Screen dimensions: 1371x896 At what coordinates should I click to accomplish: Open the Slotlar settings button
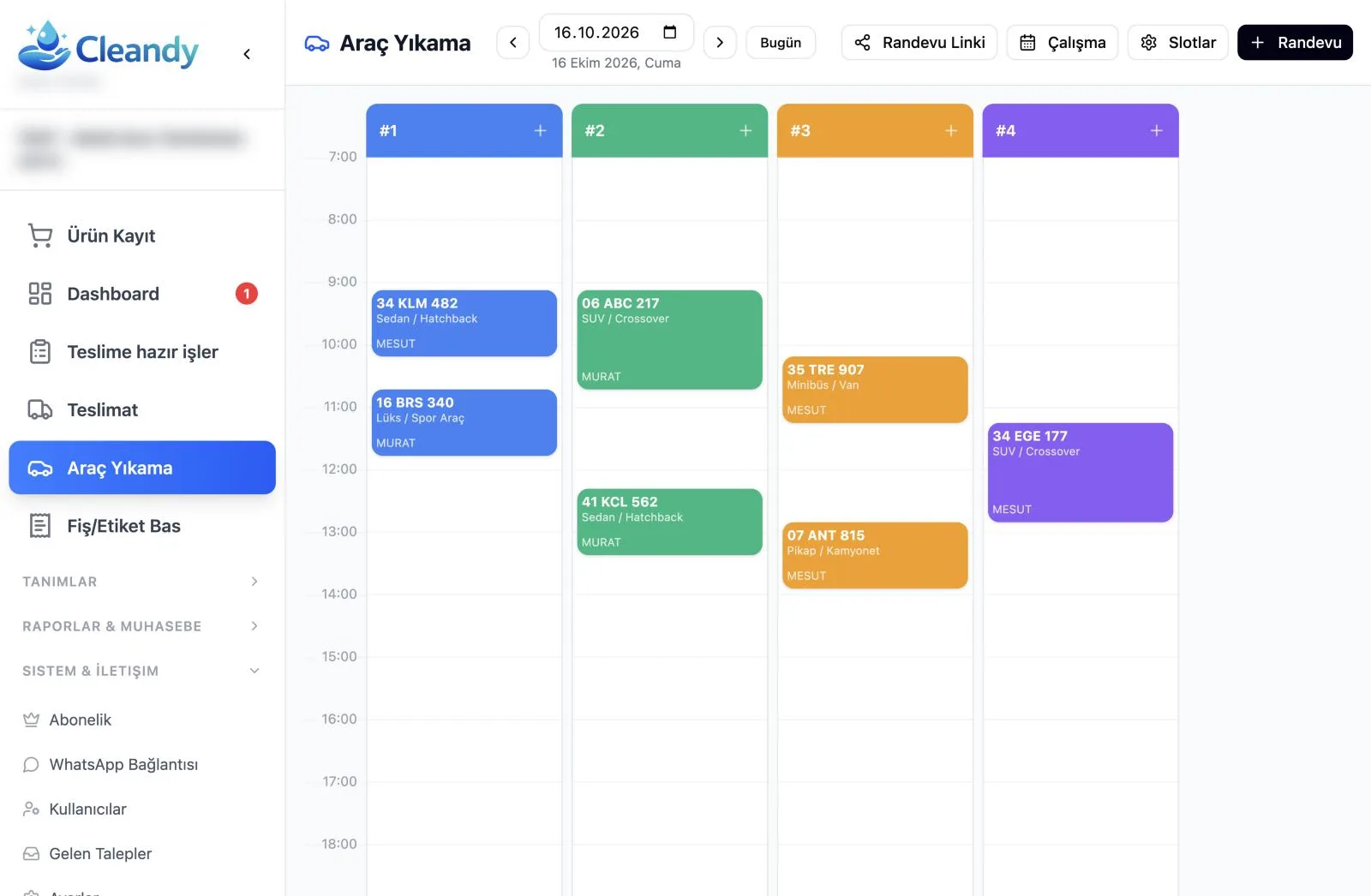click(1178, 42)
